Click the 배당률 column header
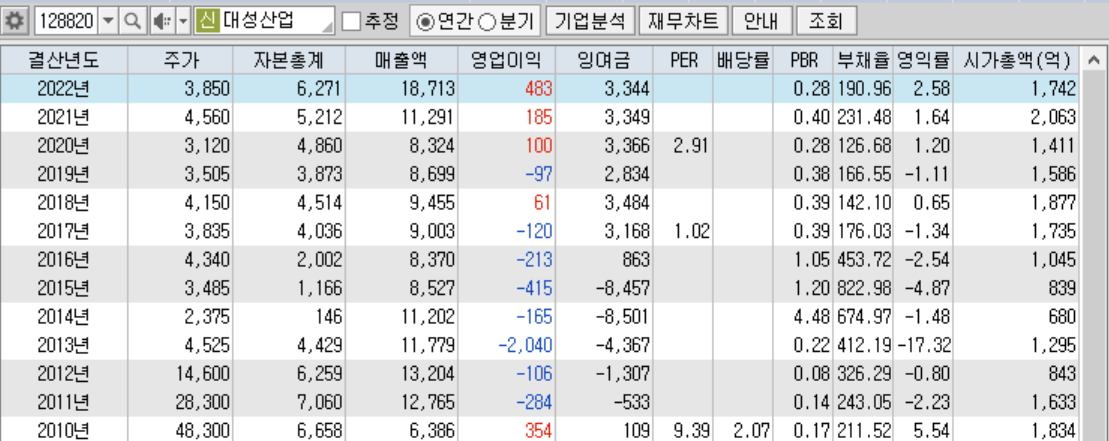The width and height of the screenshot is (1109, 441). click(x=743, y=61)
